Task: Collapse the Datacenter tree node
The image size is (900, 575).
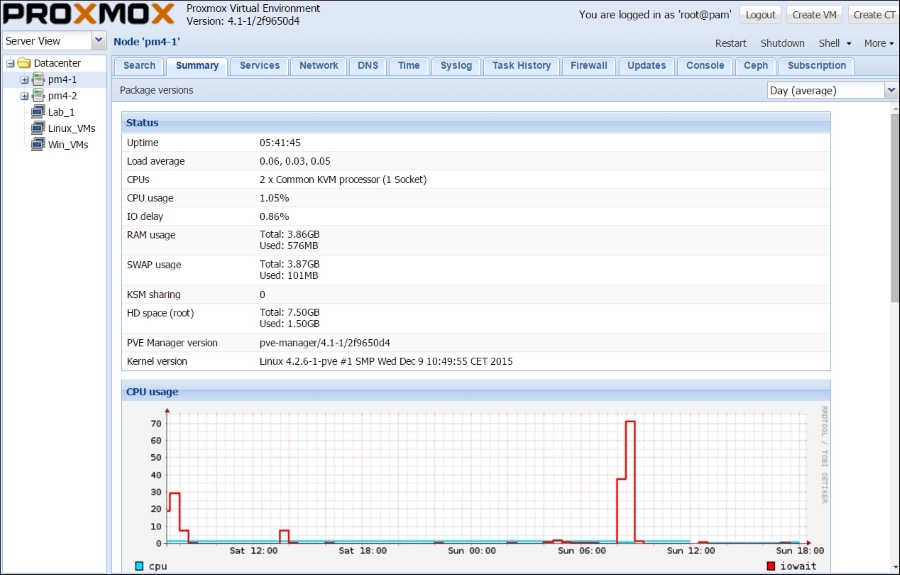Action: click(x=10, y=63)
